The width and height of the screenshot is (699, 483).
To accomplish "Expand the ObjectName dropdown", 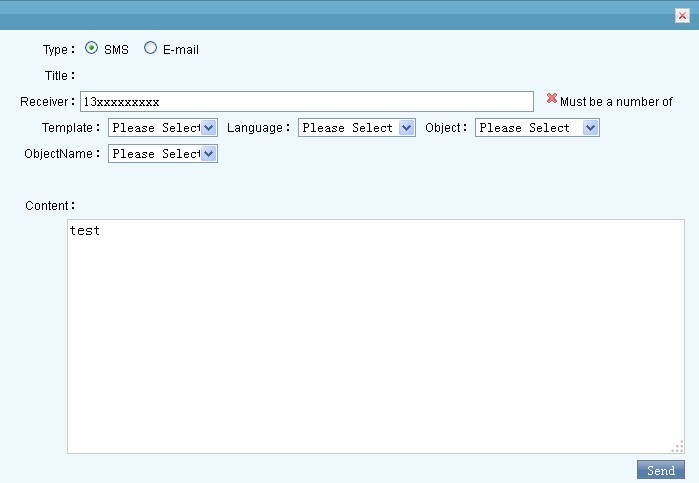I will [x=163, y=154].
